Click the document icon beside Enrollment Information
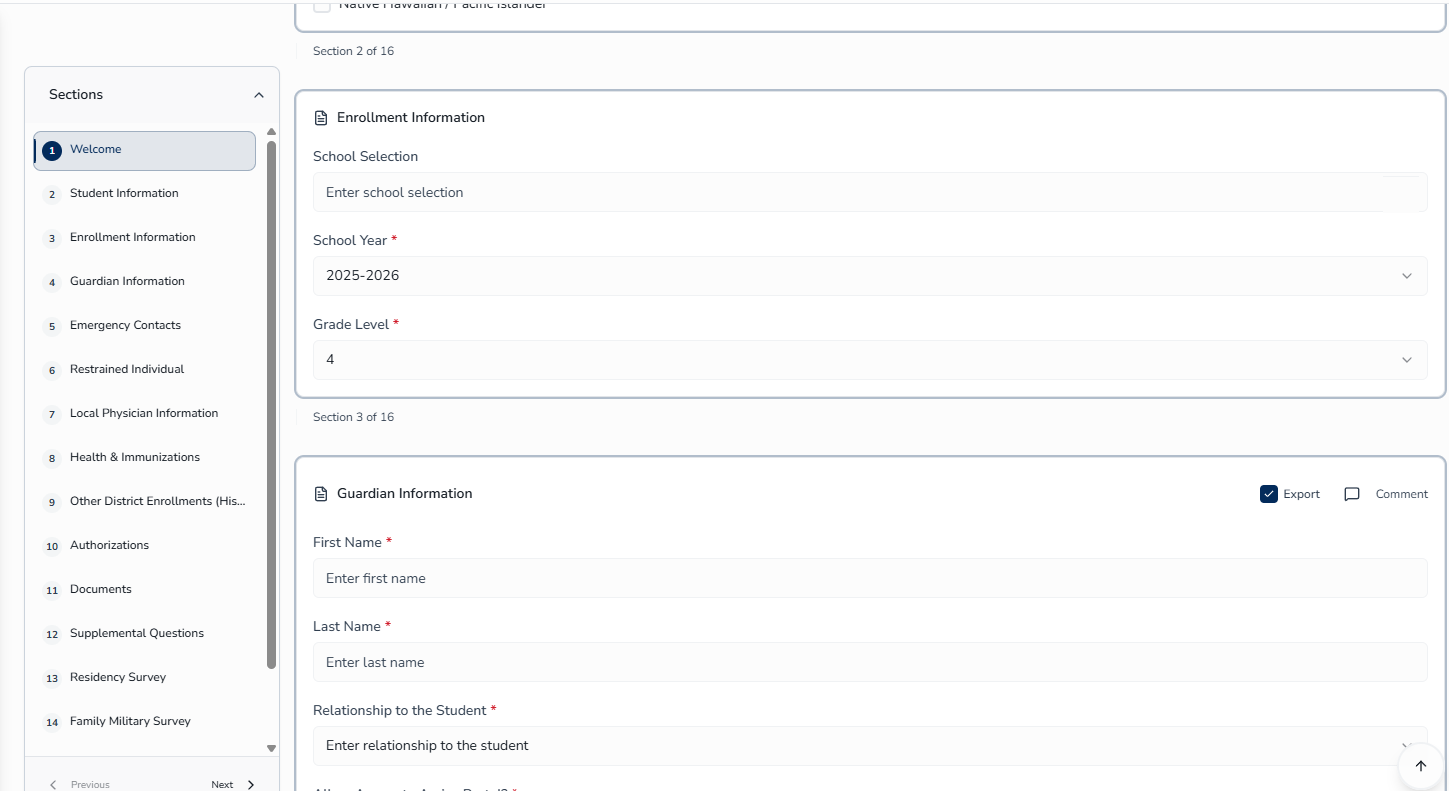 [x=321, y=118]
